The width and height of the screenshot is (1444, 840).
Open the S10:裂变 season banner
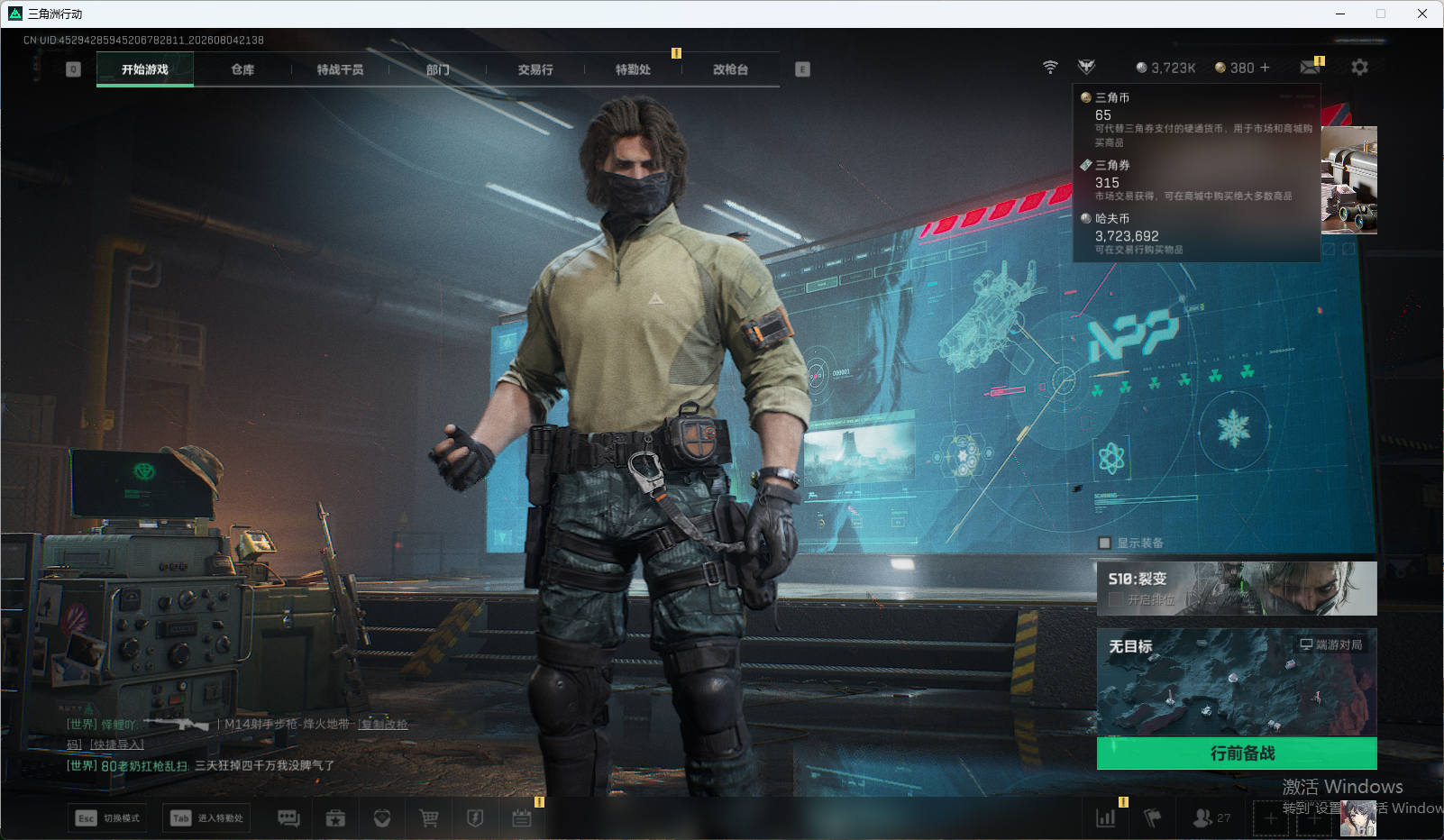click(x=1237, y=589)
